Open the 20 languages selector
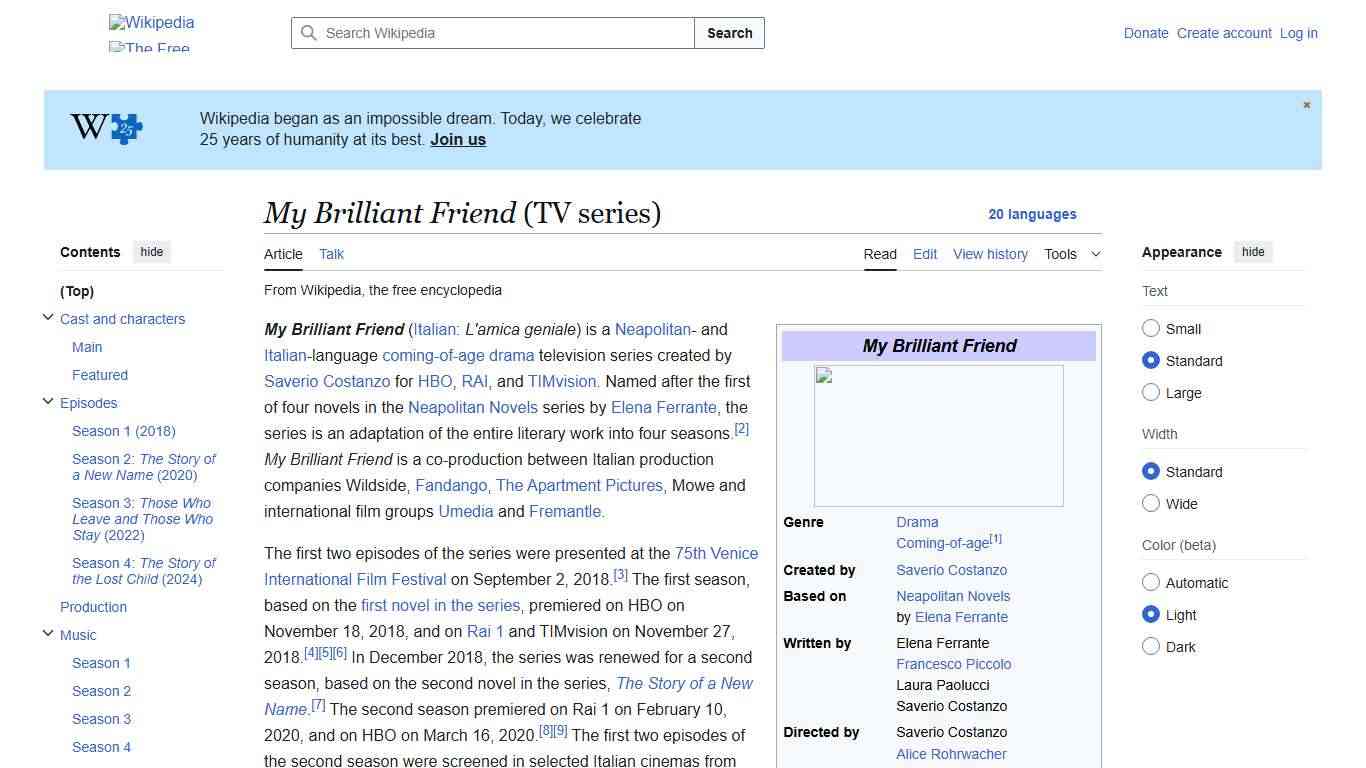Image resolution: width=1366 pixels, height=768 pixels. [x=1033, y=214]
